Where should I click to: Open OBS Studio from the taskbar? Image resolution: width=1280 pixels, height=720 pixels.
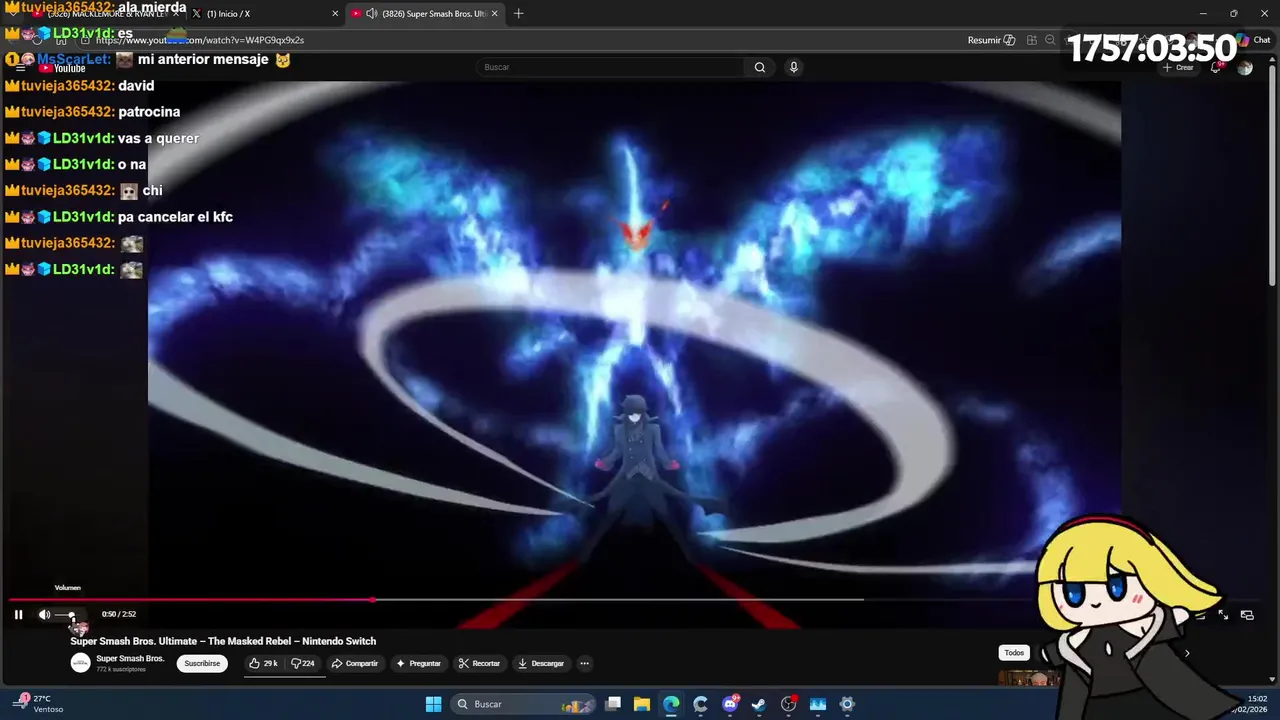tap(788, 704)
